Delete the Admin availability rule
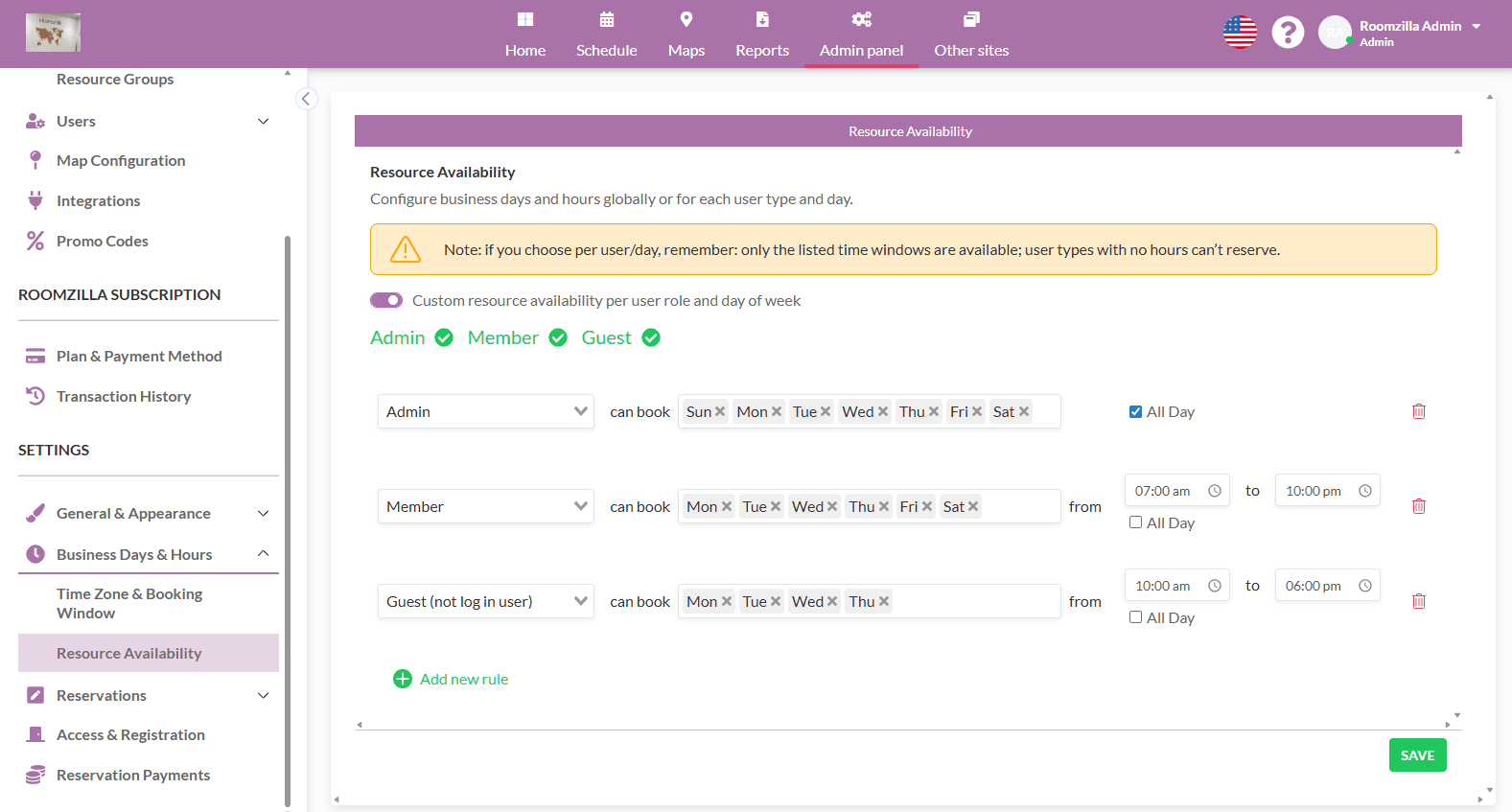This screenshot has height=812, width=1512. tap(1418, 411)
